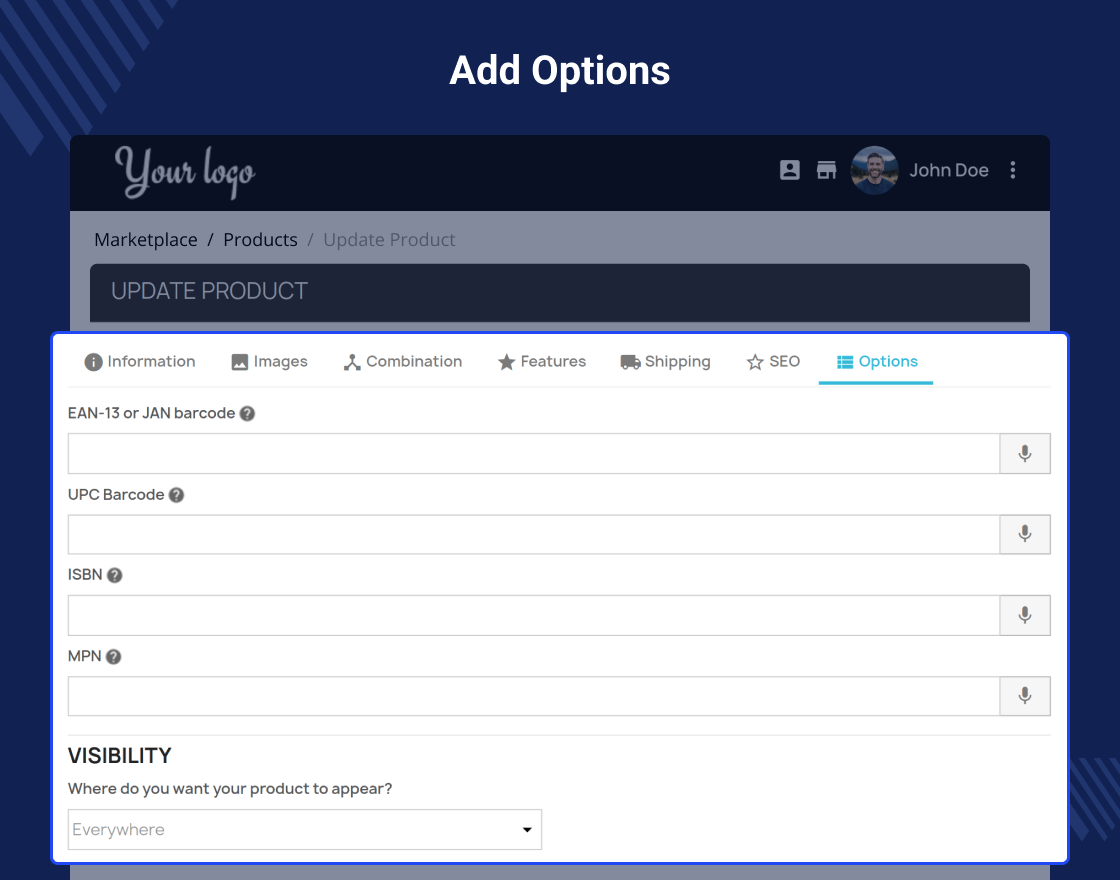Click the microphone icon for ISBN field
Viewport: 1120px width, 880px height.
point(1025,615)
